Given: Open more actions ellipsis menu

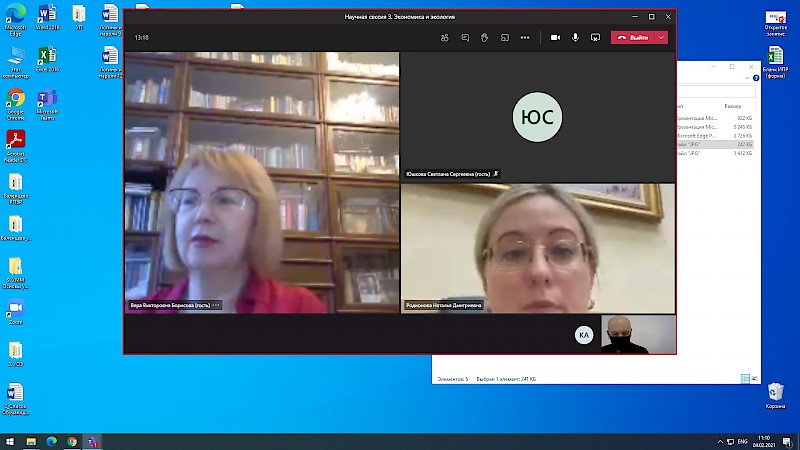Looking at the screenshot, I should coord(525,37).
